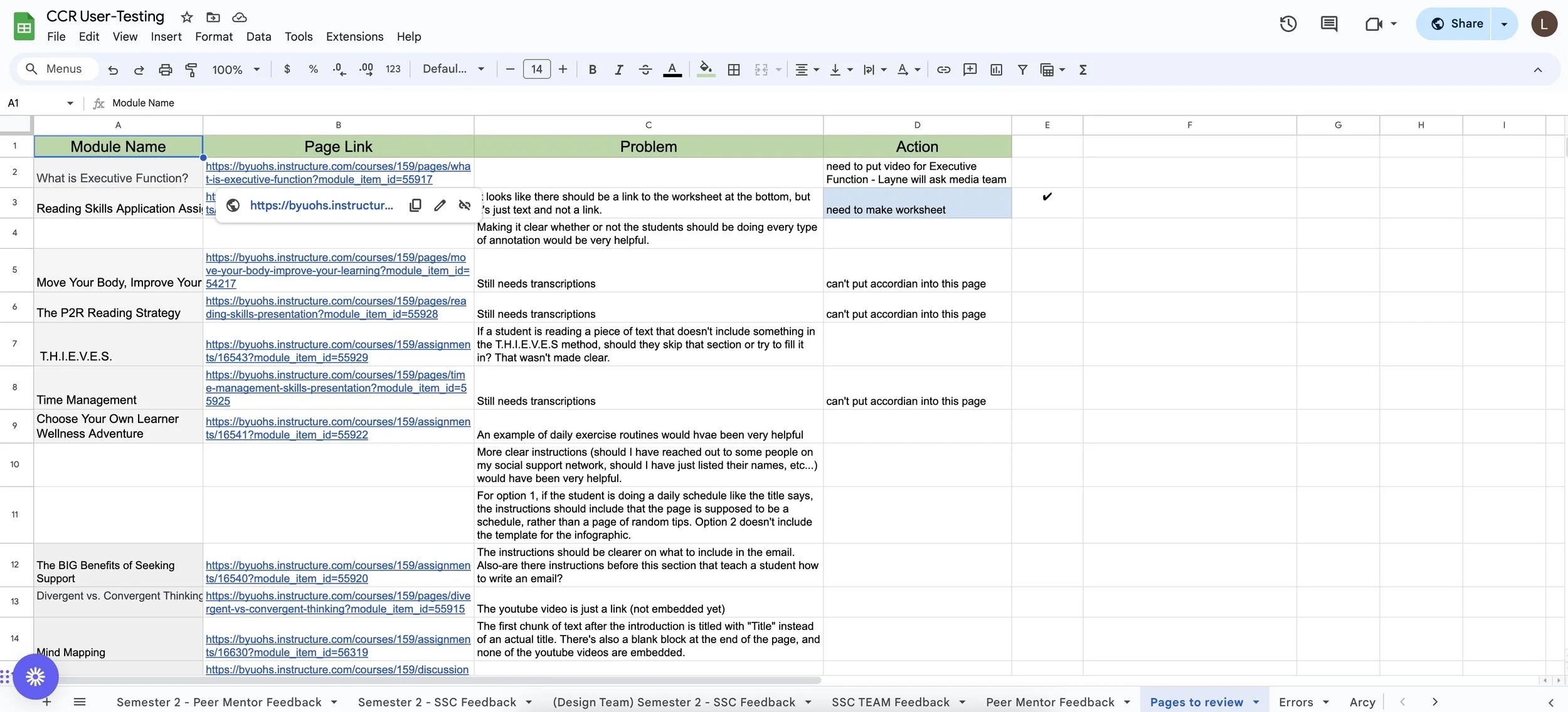This screenshot has width=1568, height=712.
Task: Open the Edit menu
Action: tap(89, 36)
